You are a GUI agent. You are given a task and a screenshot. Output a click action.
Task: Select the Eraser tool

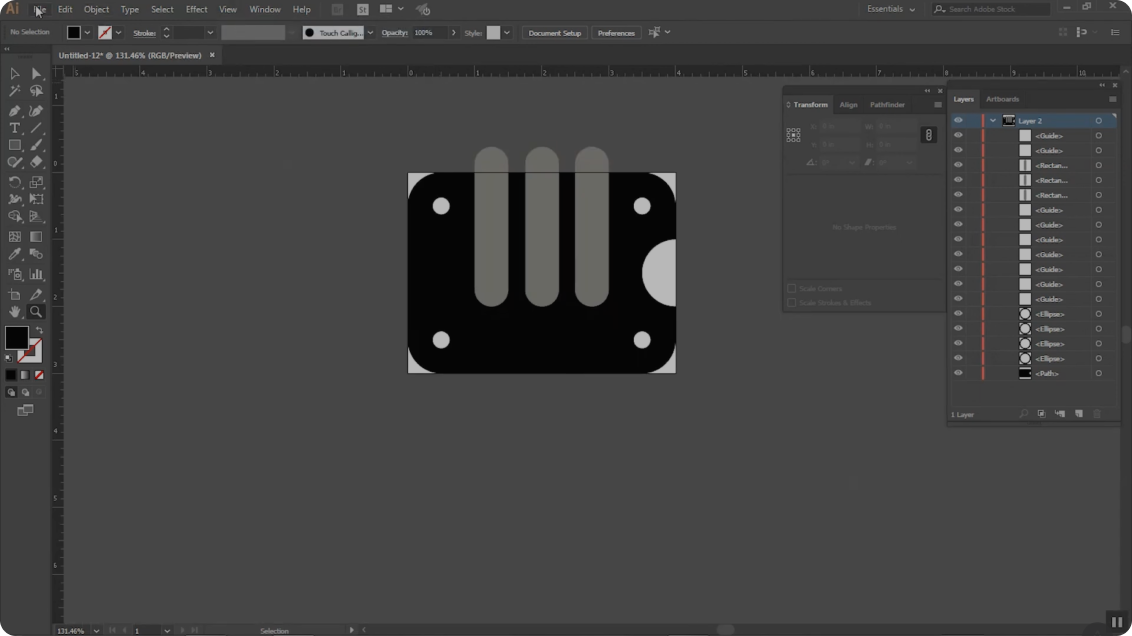pos(36,162)
